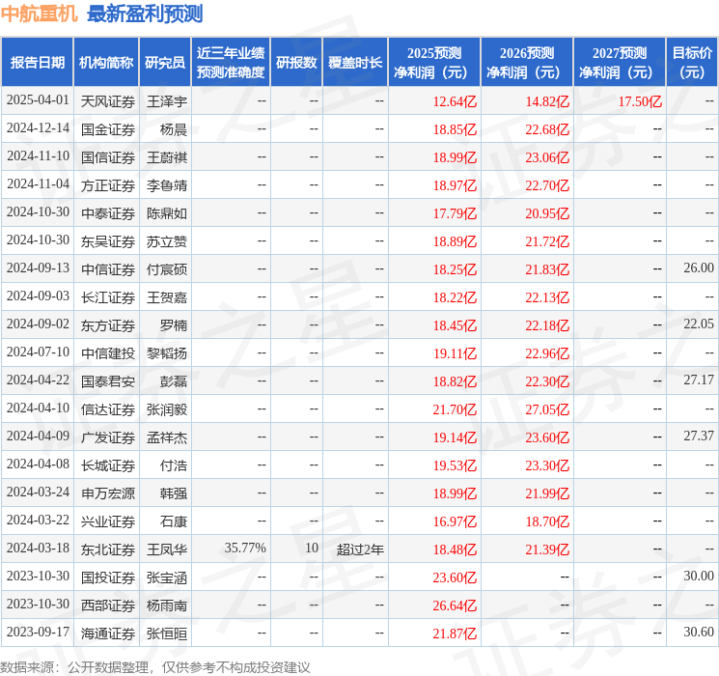Click the 东吴证券 institution cell

(x=108, y=241)
